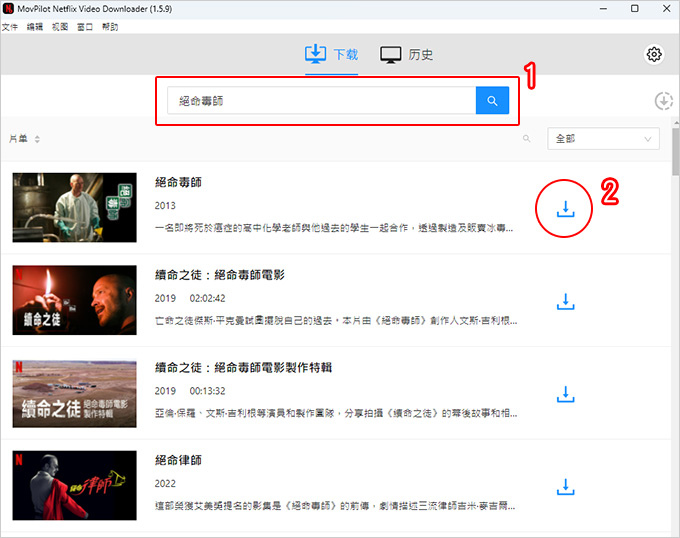Image resolution: width=680 pixels, height=538 pixels.
Task: Open the 编辑 menu
Action: 35,27
